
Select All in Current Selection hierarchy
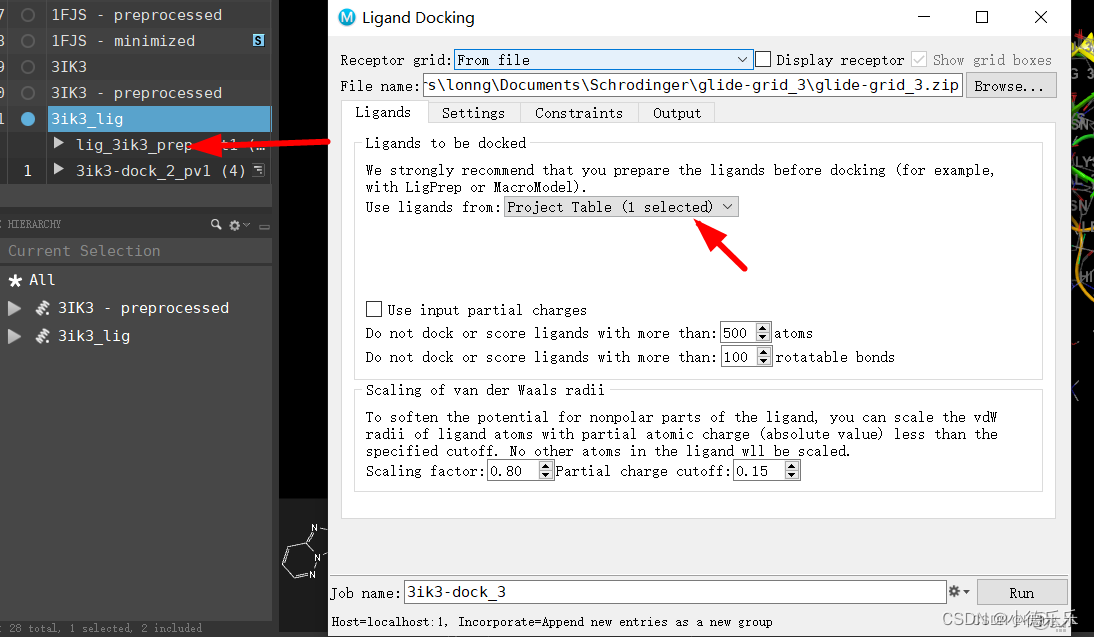tap(42, 280)
